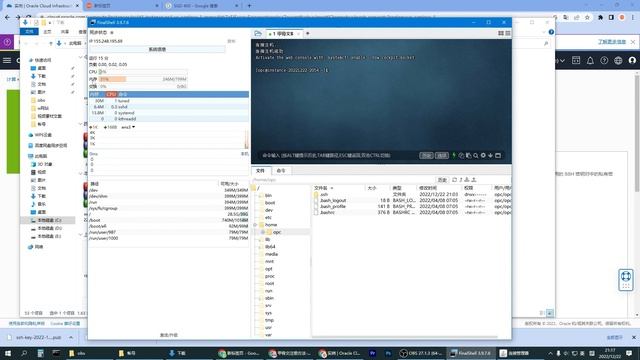Select the .bash_profile file row
The height and width of the screenshot is (360, 640).
(x=412, y=207)
